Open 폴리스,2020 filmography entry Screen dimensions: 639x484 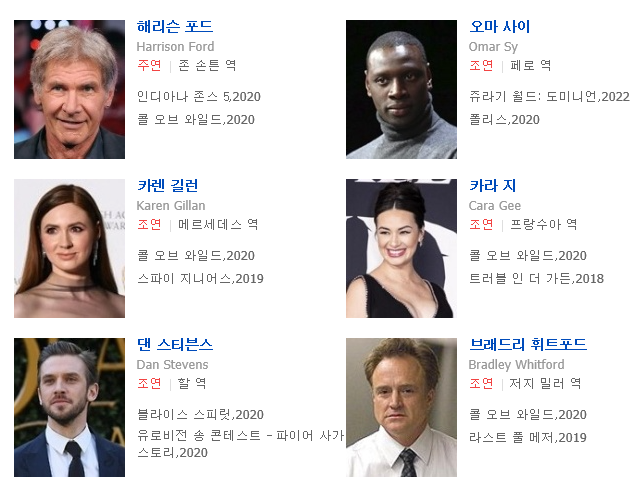tap(505, 120)
